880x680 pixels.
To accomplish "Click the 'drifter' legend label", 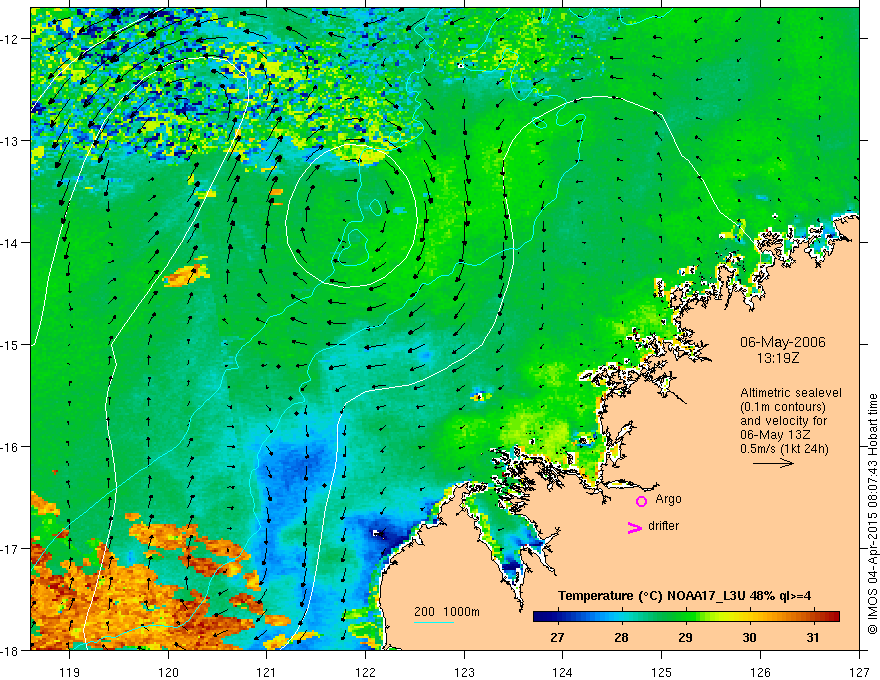I will (663, 526).
